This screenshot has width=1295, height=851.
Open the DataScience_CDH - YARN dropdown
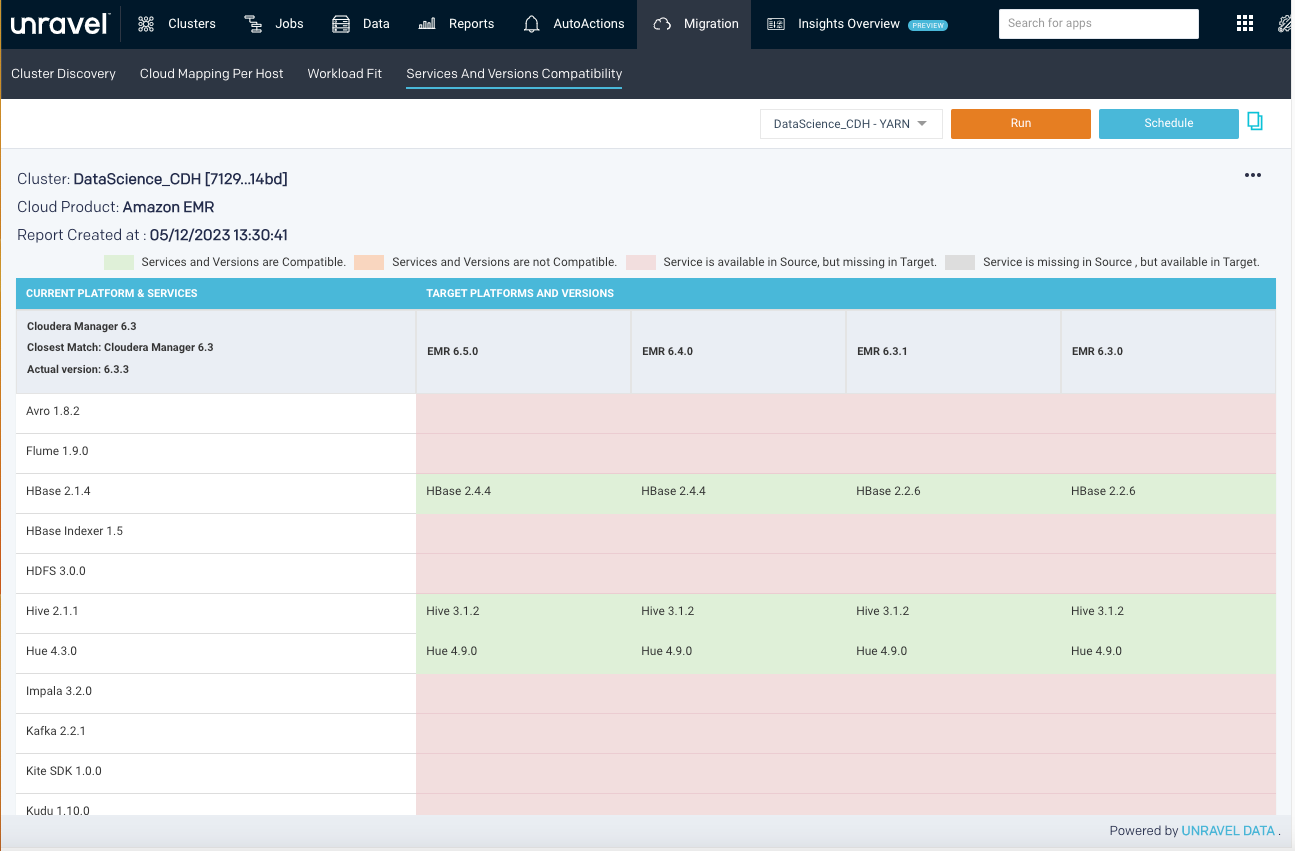point(851,124)
